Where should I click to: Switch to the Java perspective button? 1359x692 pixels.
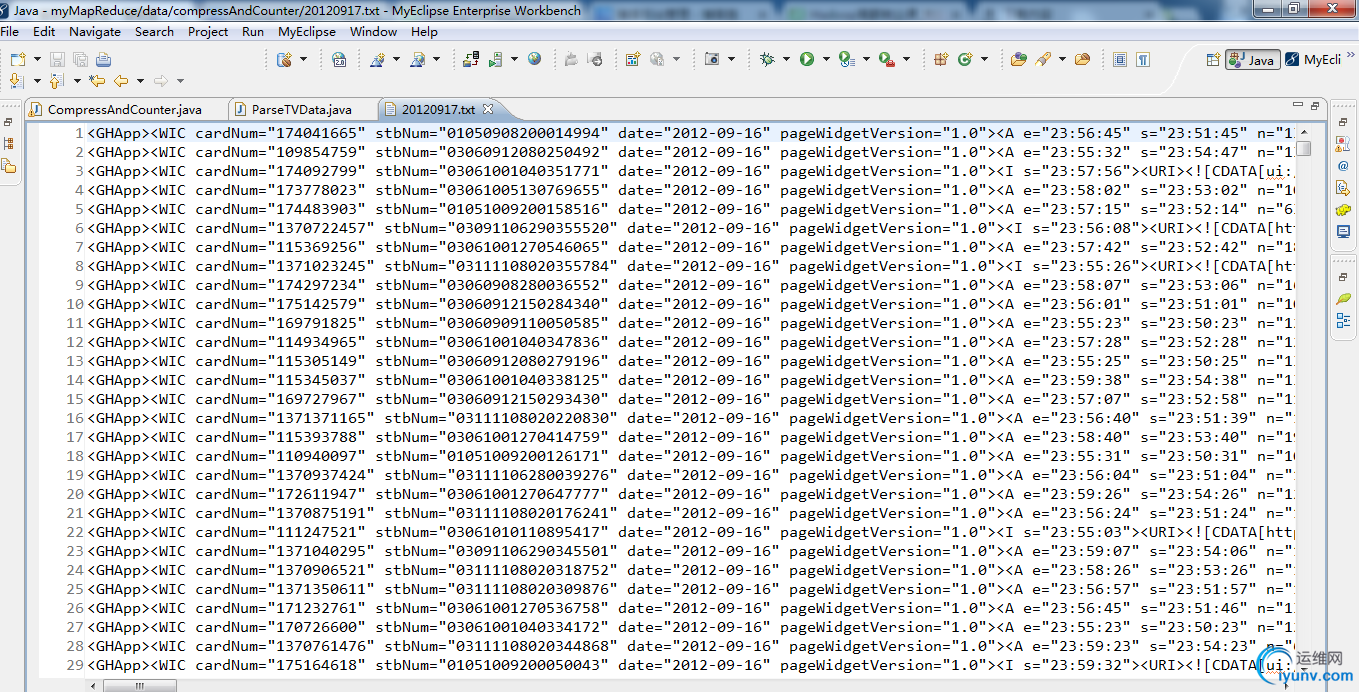[1252, 60]
